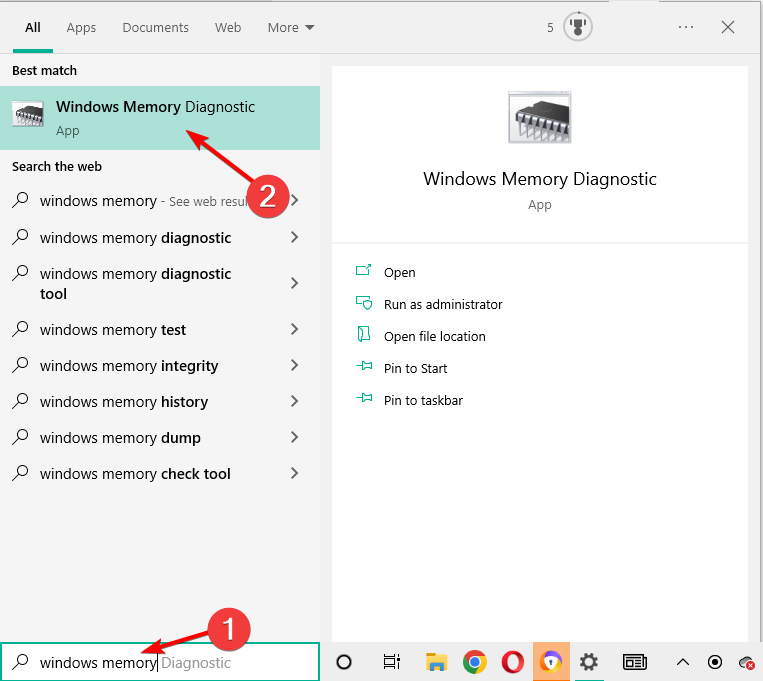Launch Opera browser from taskbar
This screenshot has height=681, width=763.
click(512, 662)
